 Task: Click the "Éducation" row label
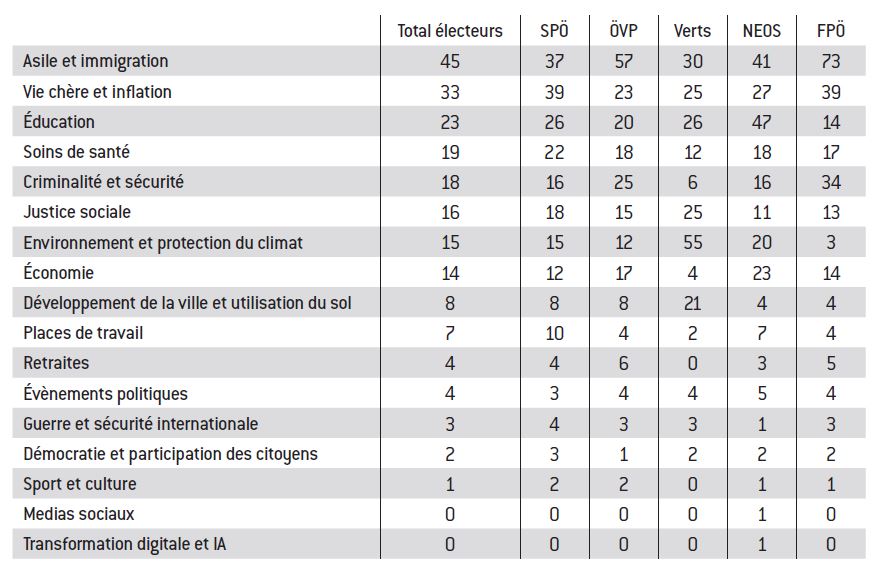click(59, 122)
